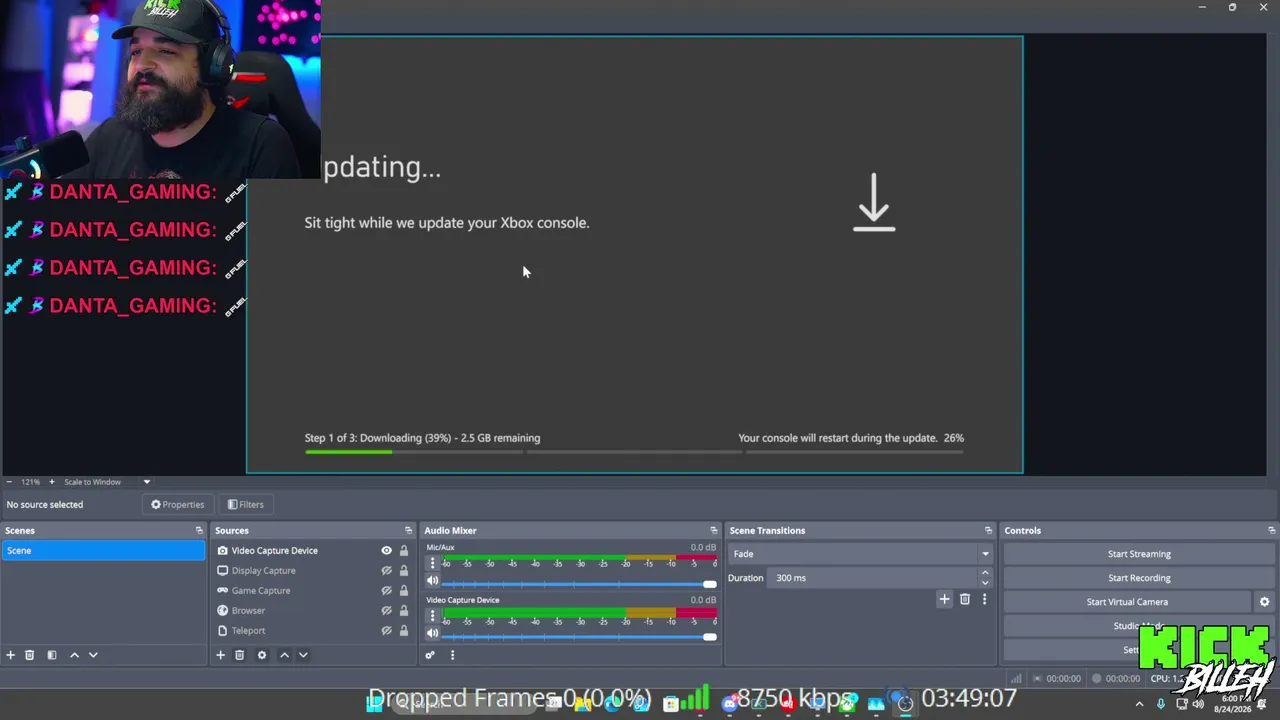Show hidden system tray icons chevron
Viewport: 1280px width, 720px height.
coord(1139,704)
